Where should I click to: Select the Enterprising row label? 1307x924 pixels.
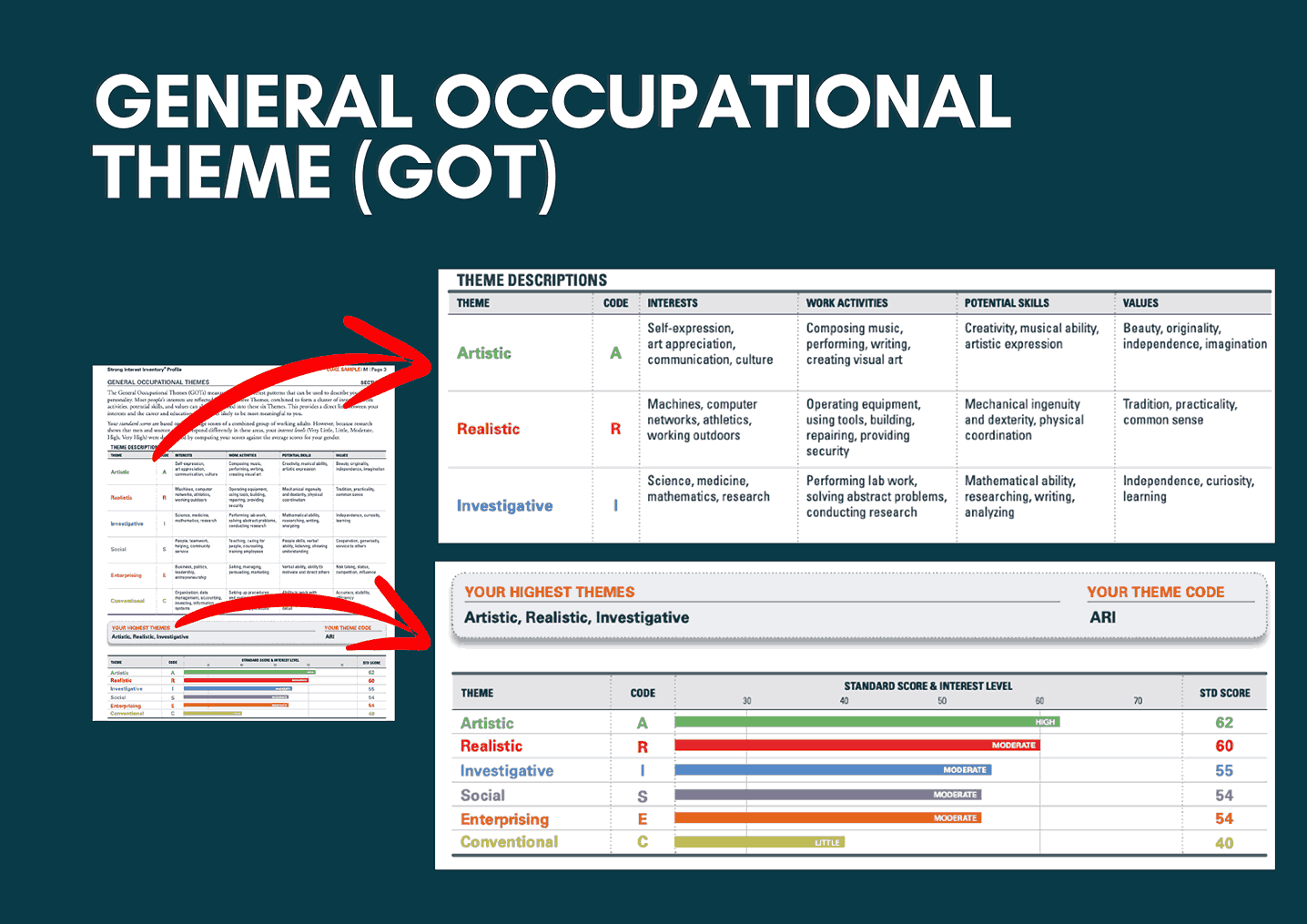(x=504, y=819)
